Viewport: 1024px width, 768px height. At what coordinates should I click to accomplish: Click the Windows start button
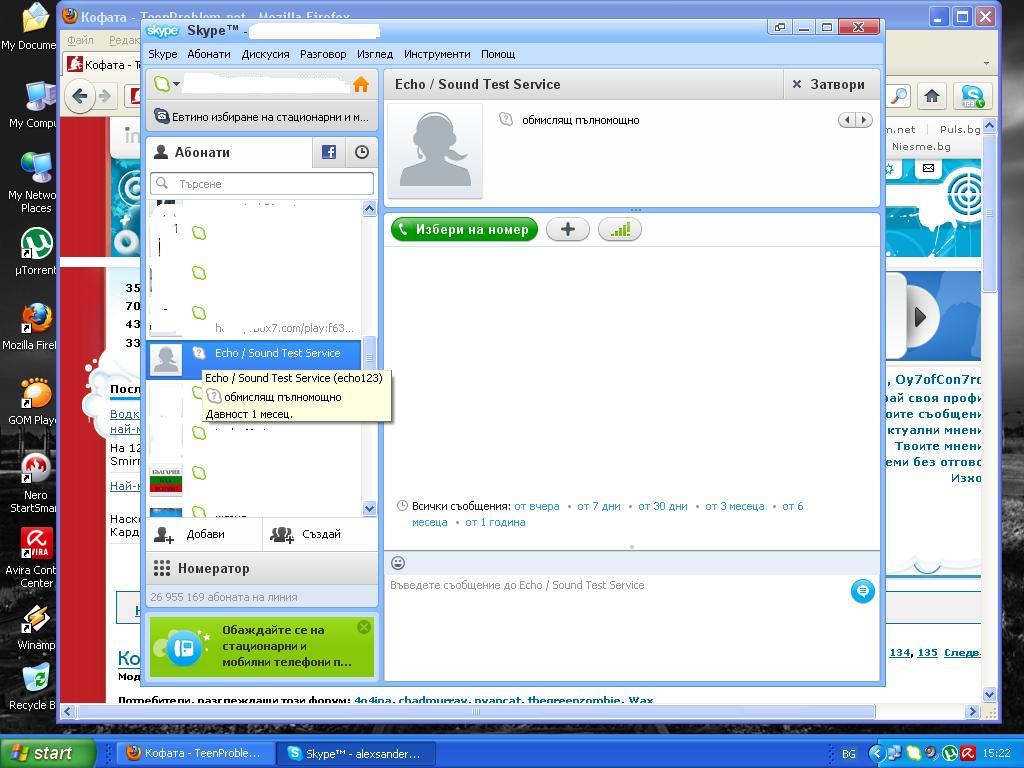(x=47, y=753)
